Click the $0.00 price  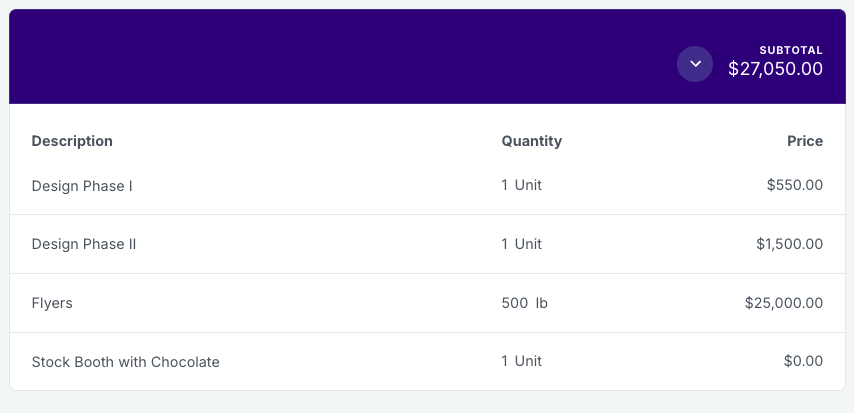coord(803,361)
